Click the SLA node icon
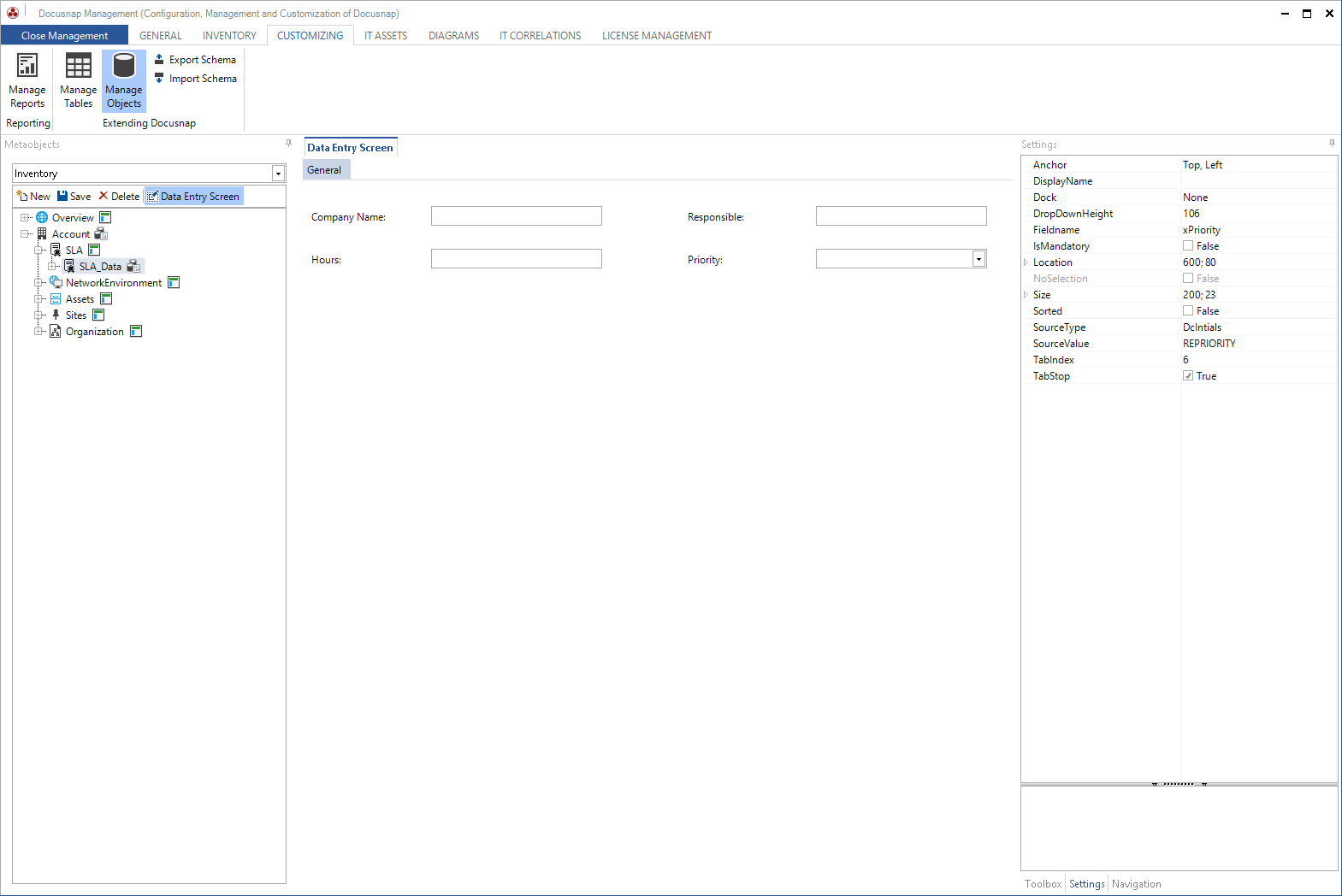 [56, 250]
